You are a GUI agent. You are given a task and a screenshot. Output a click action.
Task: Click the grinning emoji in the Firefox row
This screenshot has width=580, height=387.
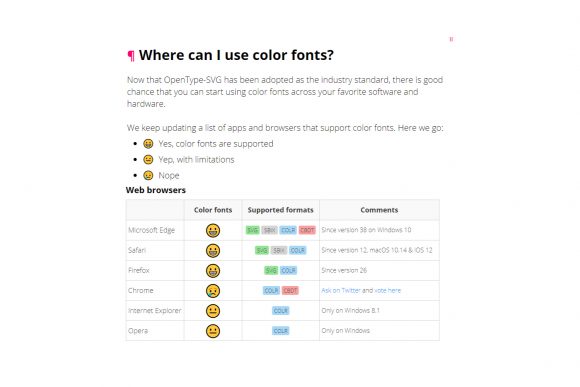[x=213, y=270]
